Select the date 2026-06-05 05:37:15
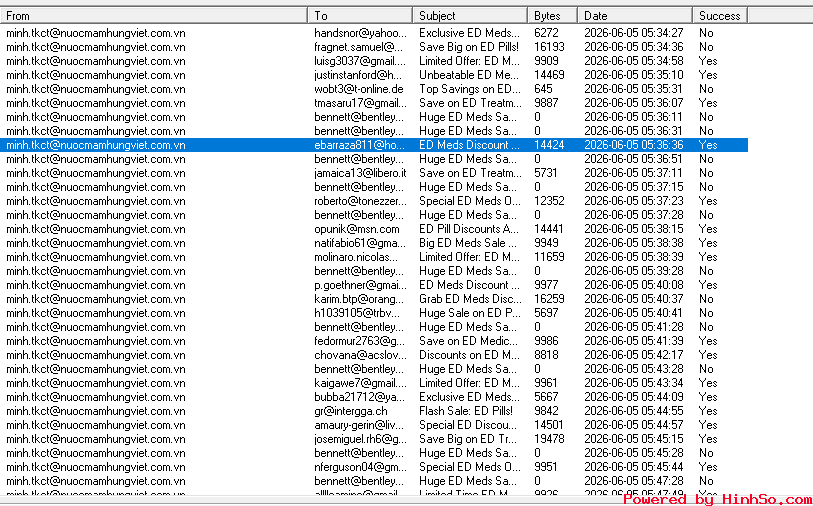813x506 pixels. [634, 187]
